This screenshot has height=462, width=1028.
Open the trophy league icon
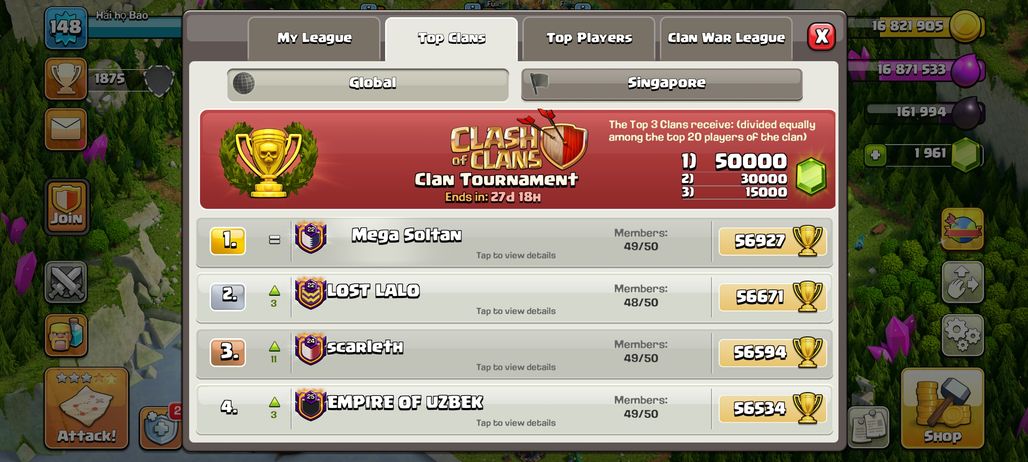coord(66,79)
